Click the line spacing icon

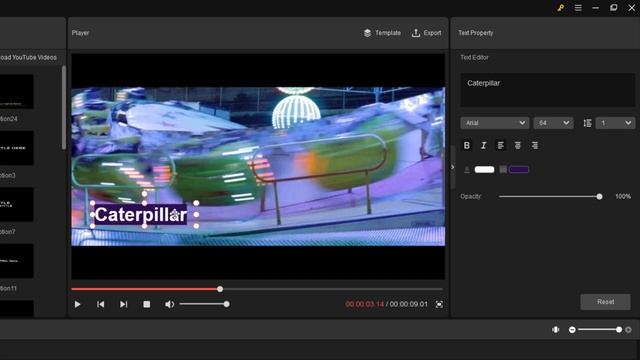tap(587, 123)
